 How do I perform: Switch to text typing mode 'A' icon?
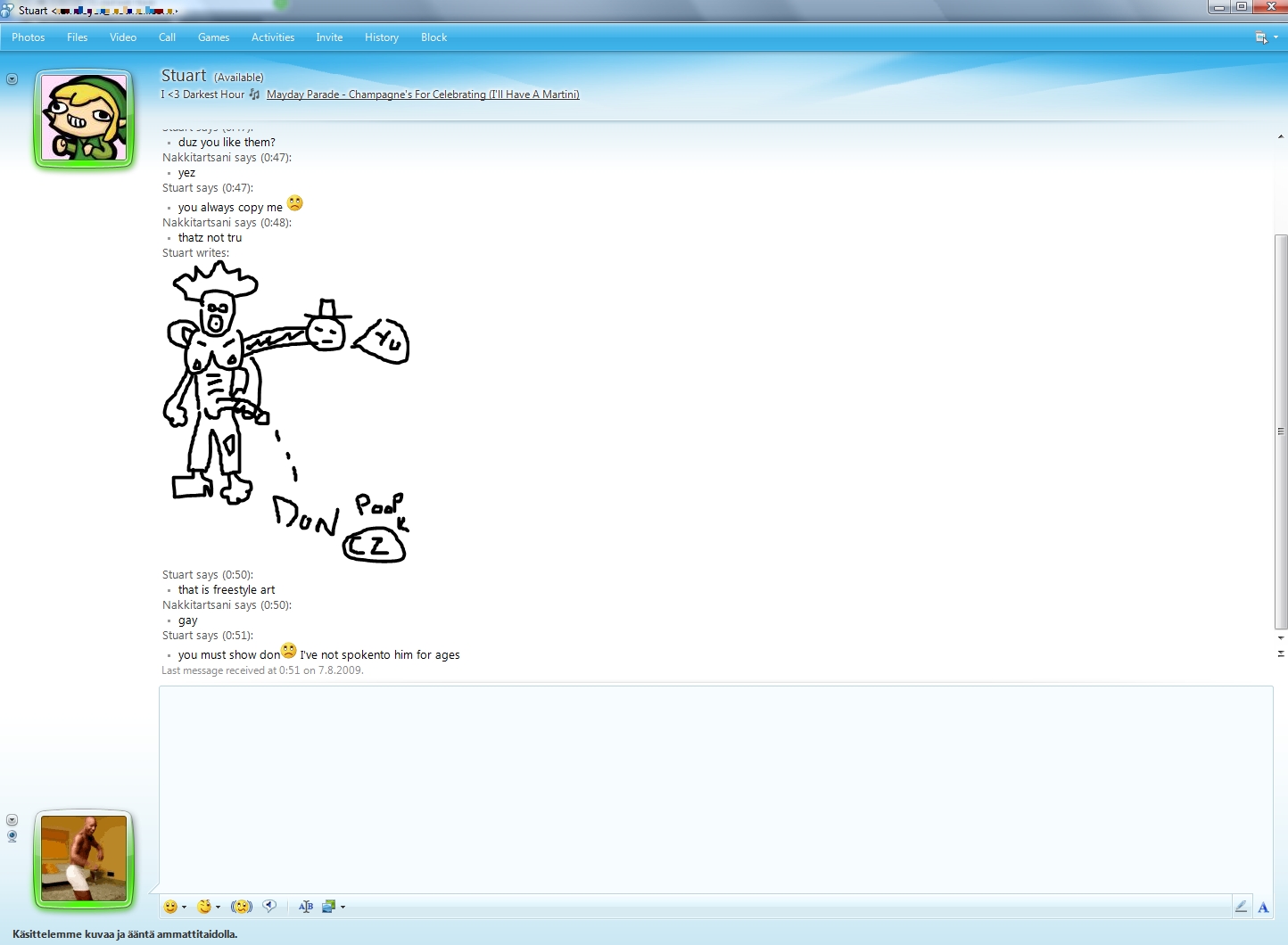click(x=1263, y=908)
